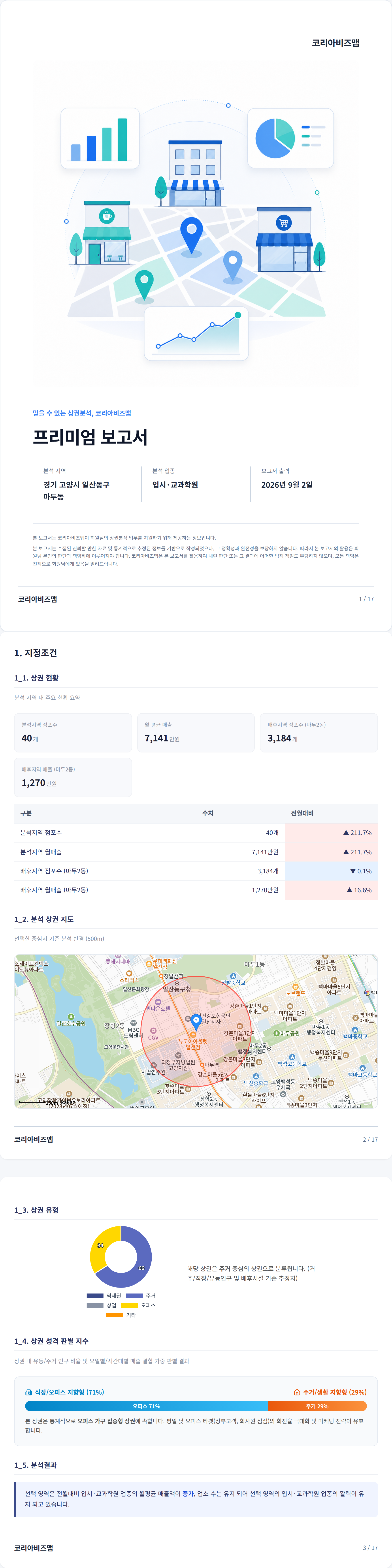
Task: Click the 2 / 17 page number
Action: point(370,1139)
